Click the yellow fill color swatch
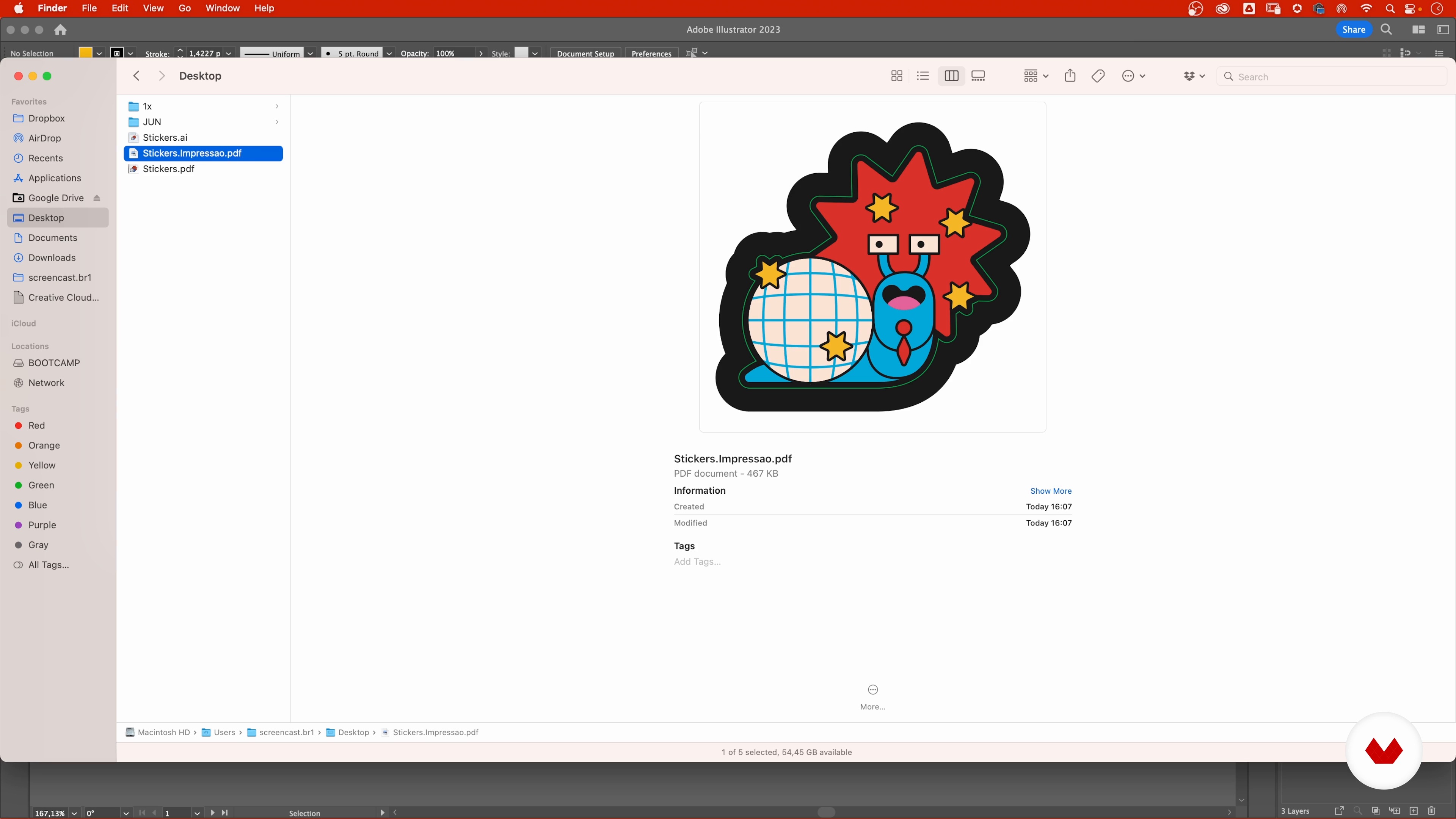The image size is (1456, 819). [x=85, y=53]
